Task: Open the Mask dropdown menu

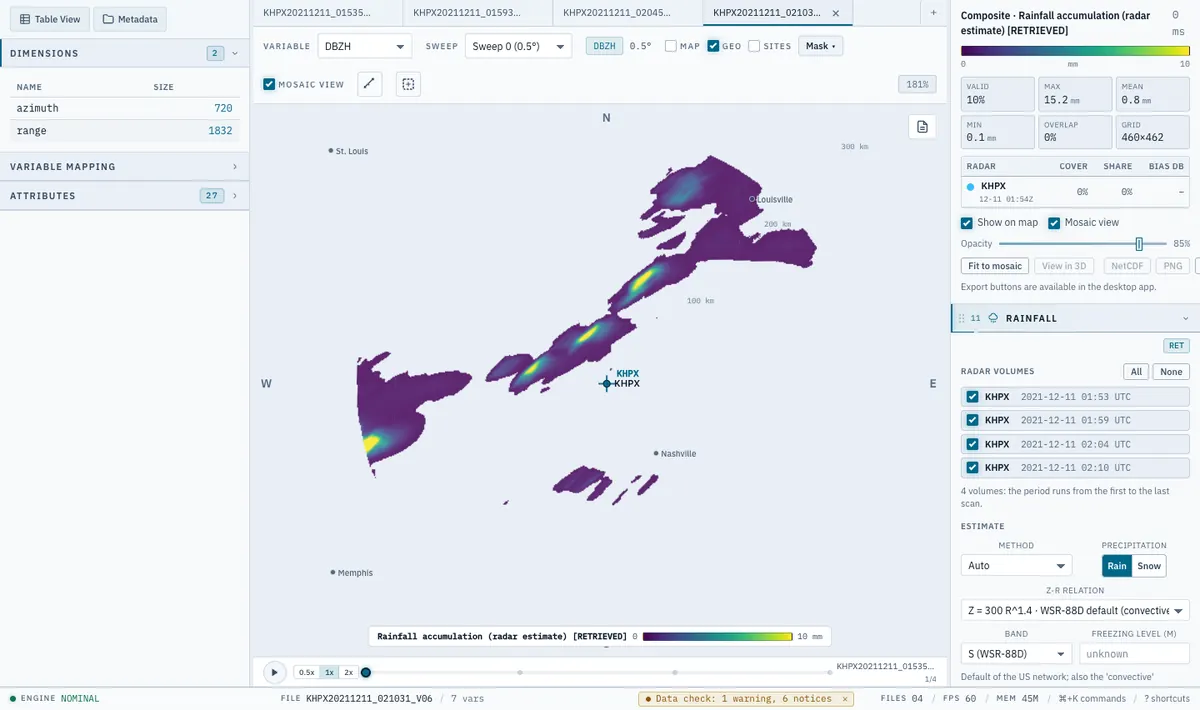Action: [820, 46]
